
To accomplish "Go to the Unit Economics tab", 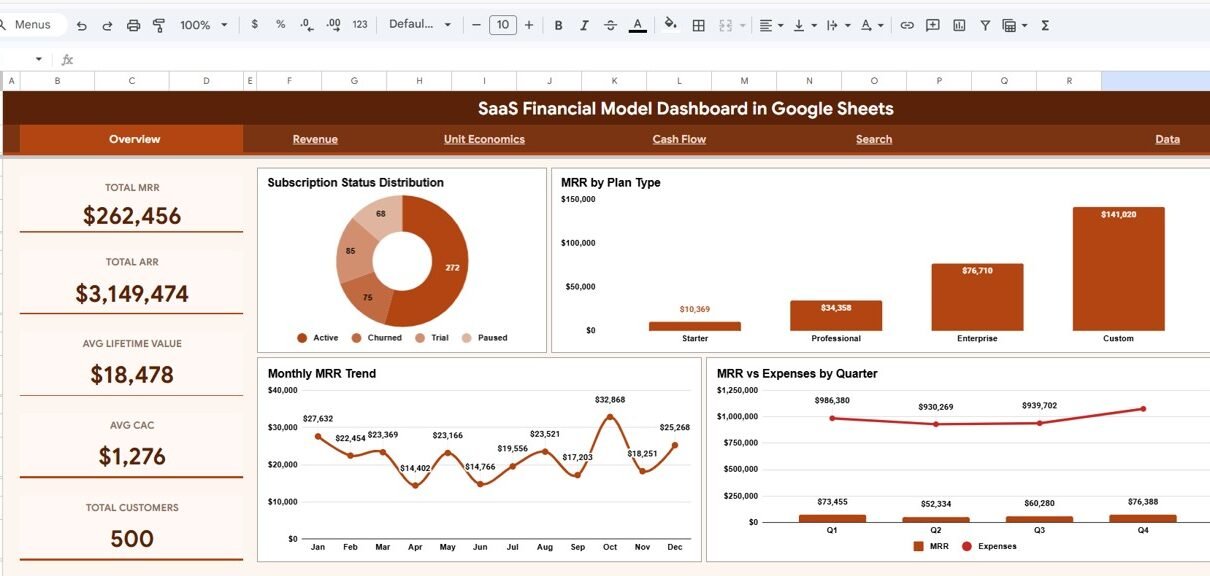I will tap(484, 139).
